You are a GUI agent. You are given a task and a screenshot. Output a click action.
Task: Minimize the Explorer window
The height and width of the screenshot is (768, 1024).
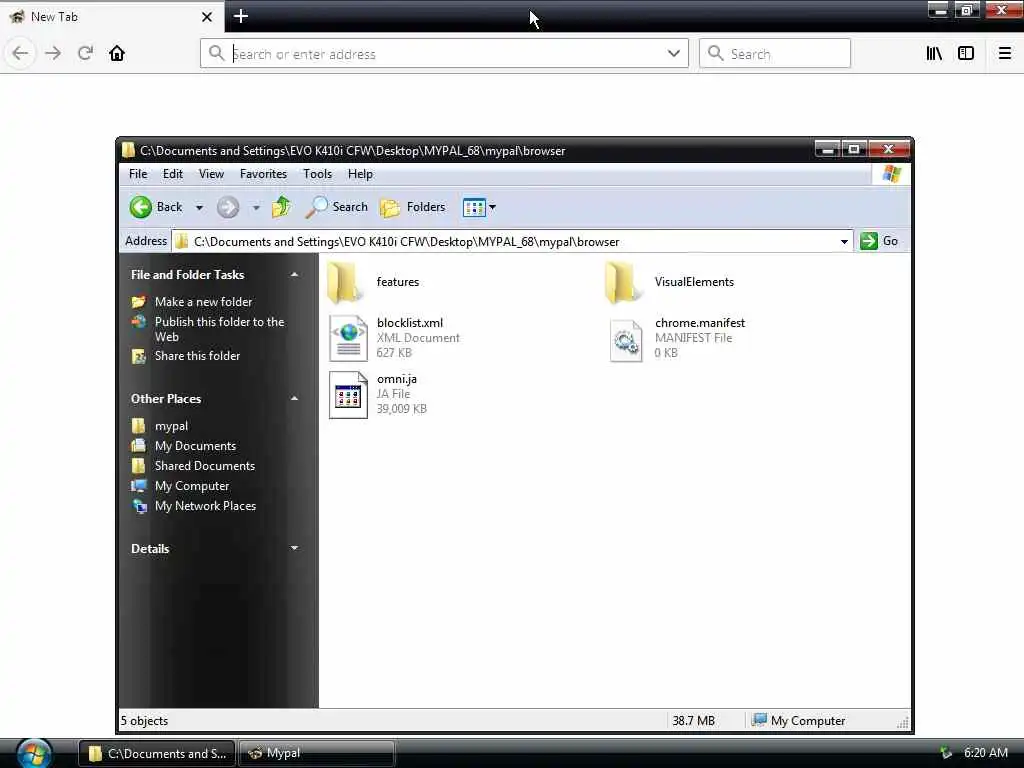[827, 150]
